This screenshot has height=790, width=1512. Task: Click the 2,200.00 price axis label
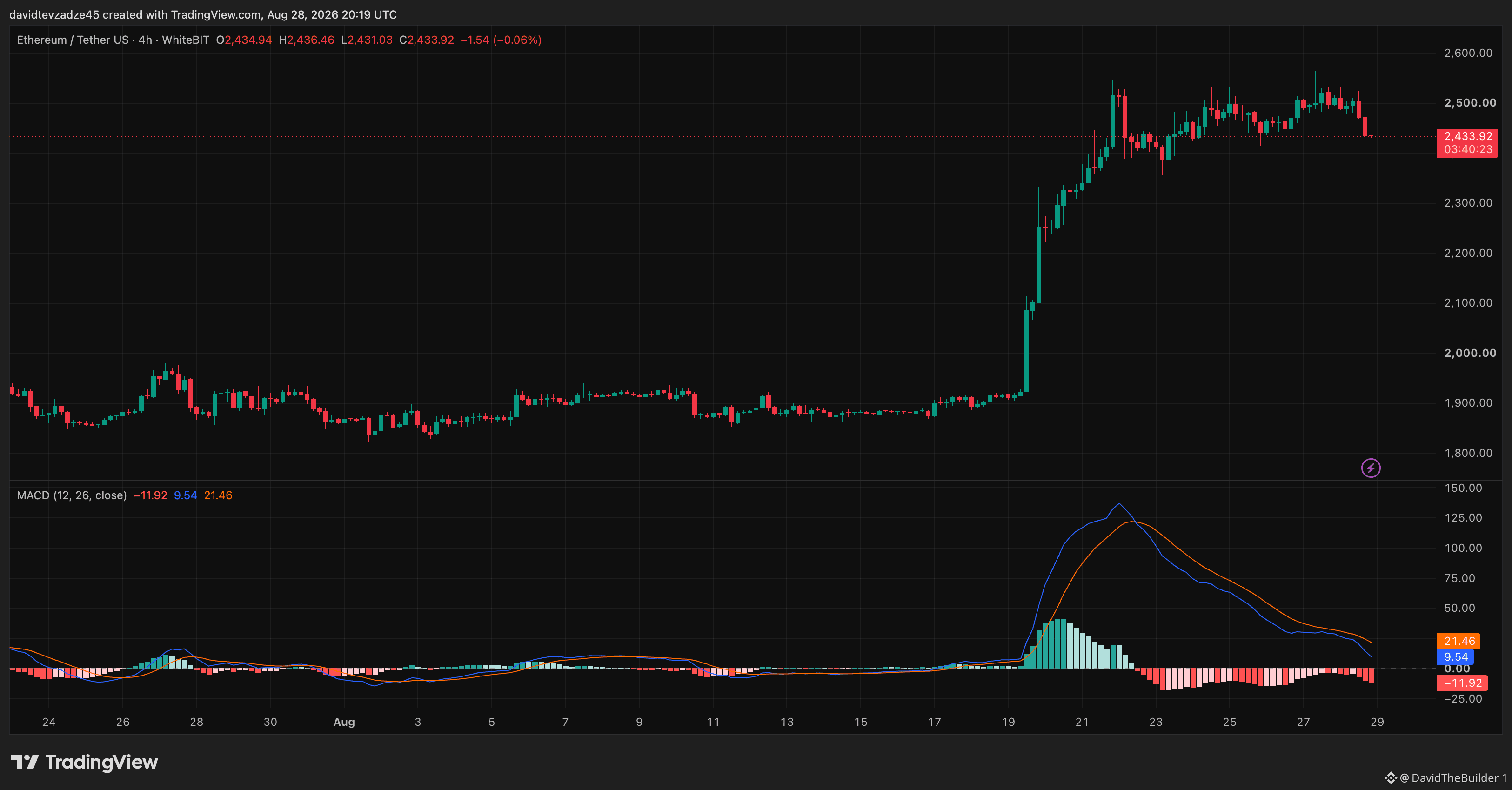pyautogui.click(x=1468, y=253)
